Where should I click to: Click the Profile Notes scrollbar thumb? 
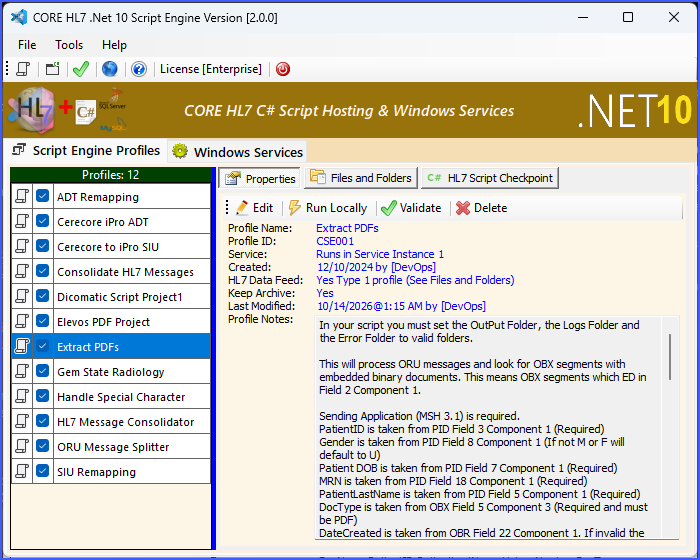tap(670, 357)
